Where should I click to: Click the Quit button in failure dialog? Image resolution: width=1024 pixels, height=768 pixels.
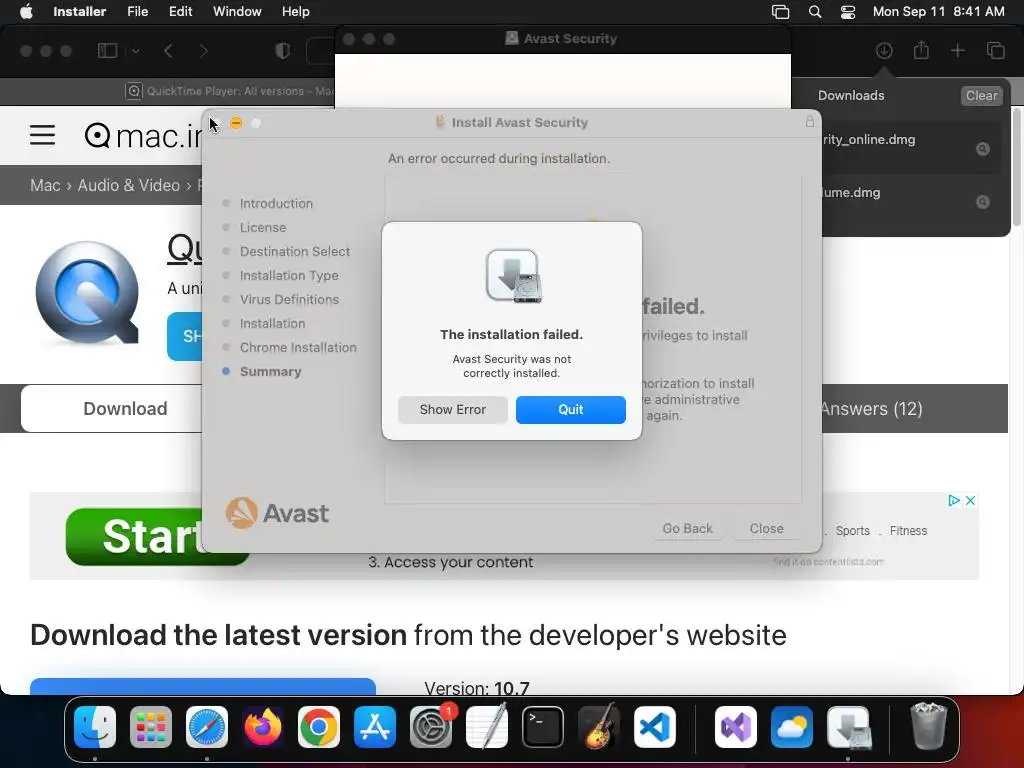[570, 409]
